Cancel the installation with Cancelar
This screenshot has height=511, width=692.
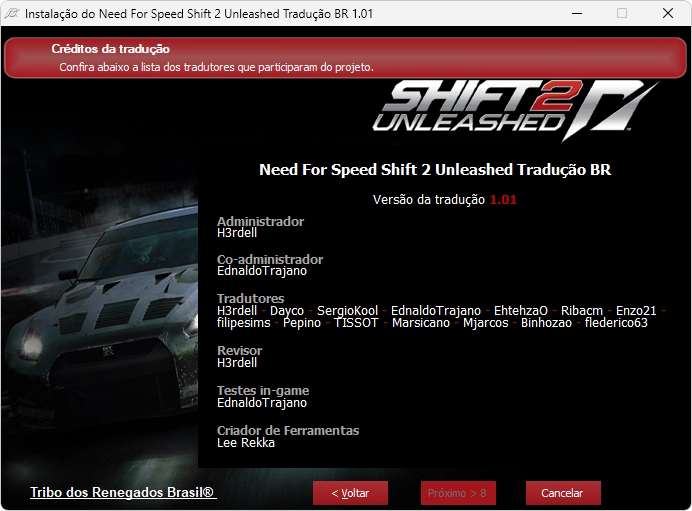coord(563,493)
